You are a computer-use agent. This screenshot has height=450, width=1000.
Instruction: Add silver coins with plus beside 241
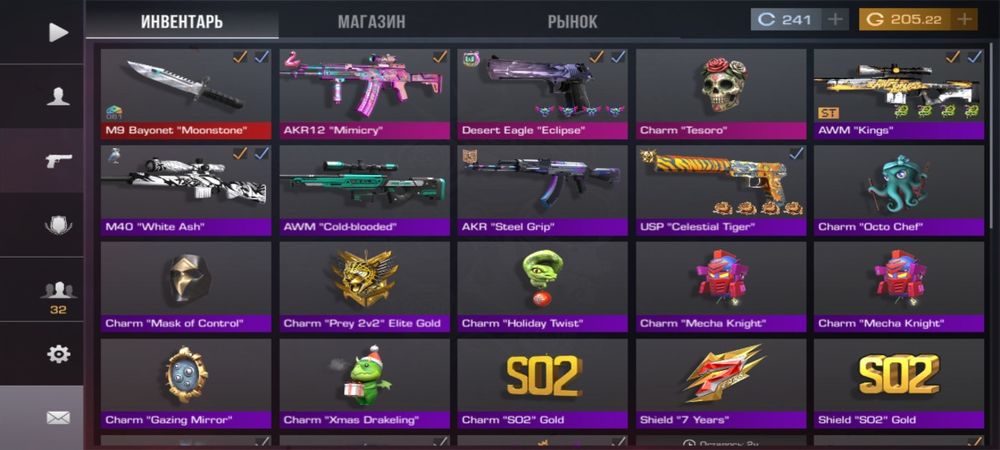click(834, 20)
